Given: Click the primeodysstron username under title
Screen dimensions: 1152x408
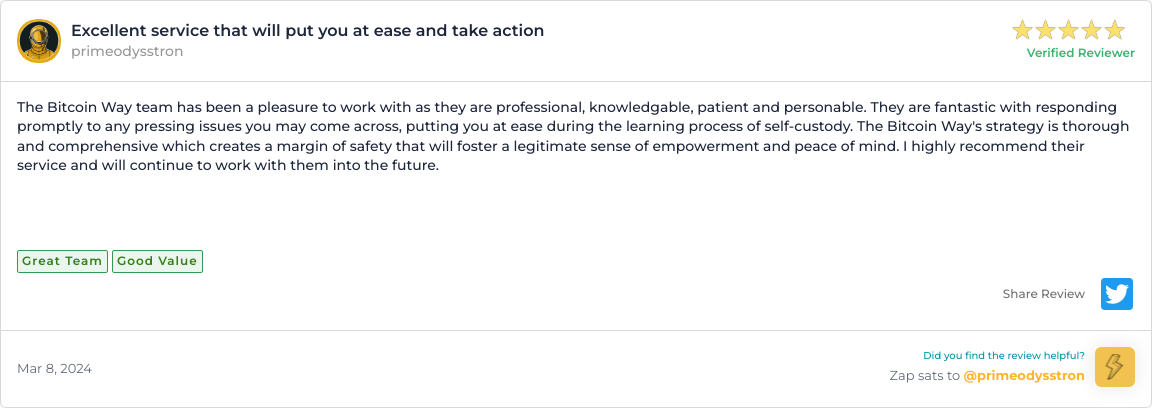Looking at the screenshot, I should click(x=127, y=51).
